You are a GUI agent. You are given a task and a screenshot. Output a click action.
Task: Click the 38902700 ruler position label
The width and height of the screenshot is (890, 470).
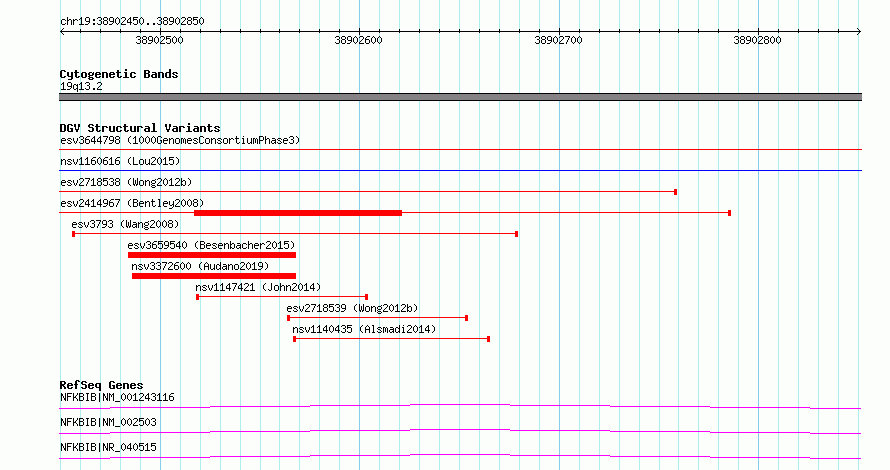(559, 40)
